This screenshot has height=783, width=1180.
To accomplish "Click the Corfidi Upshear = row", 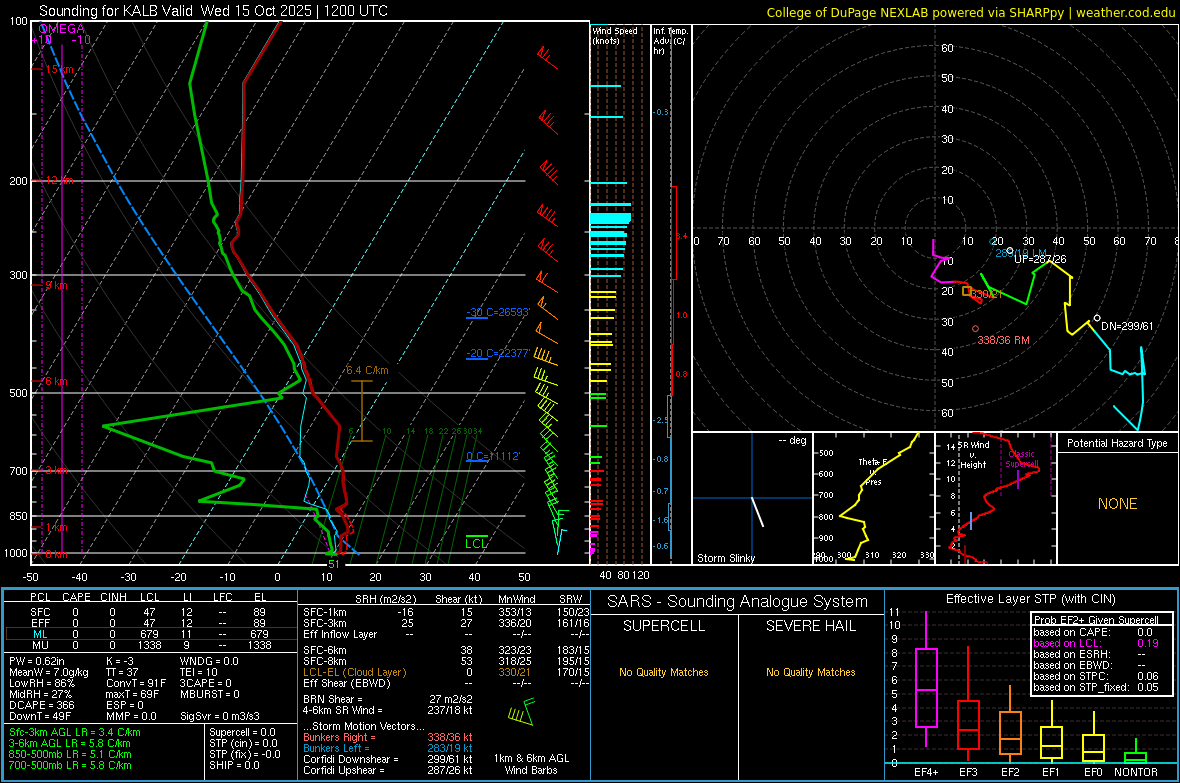I will (388, 770).
